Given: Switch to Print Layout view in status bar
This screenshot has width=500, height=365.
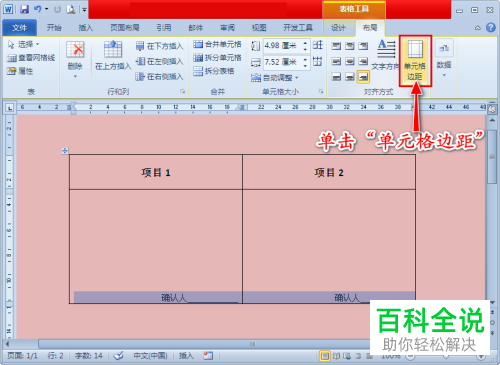Looking at the screenshot, I should point(324,356).
